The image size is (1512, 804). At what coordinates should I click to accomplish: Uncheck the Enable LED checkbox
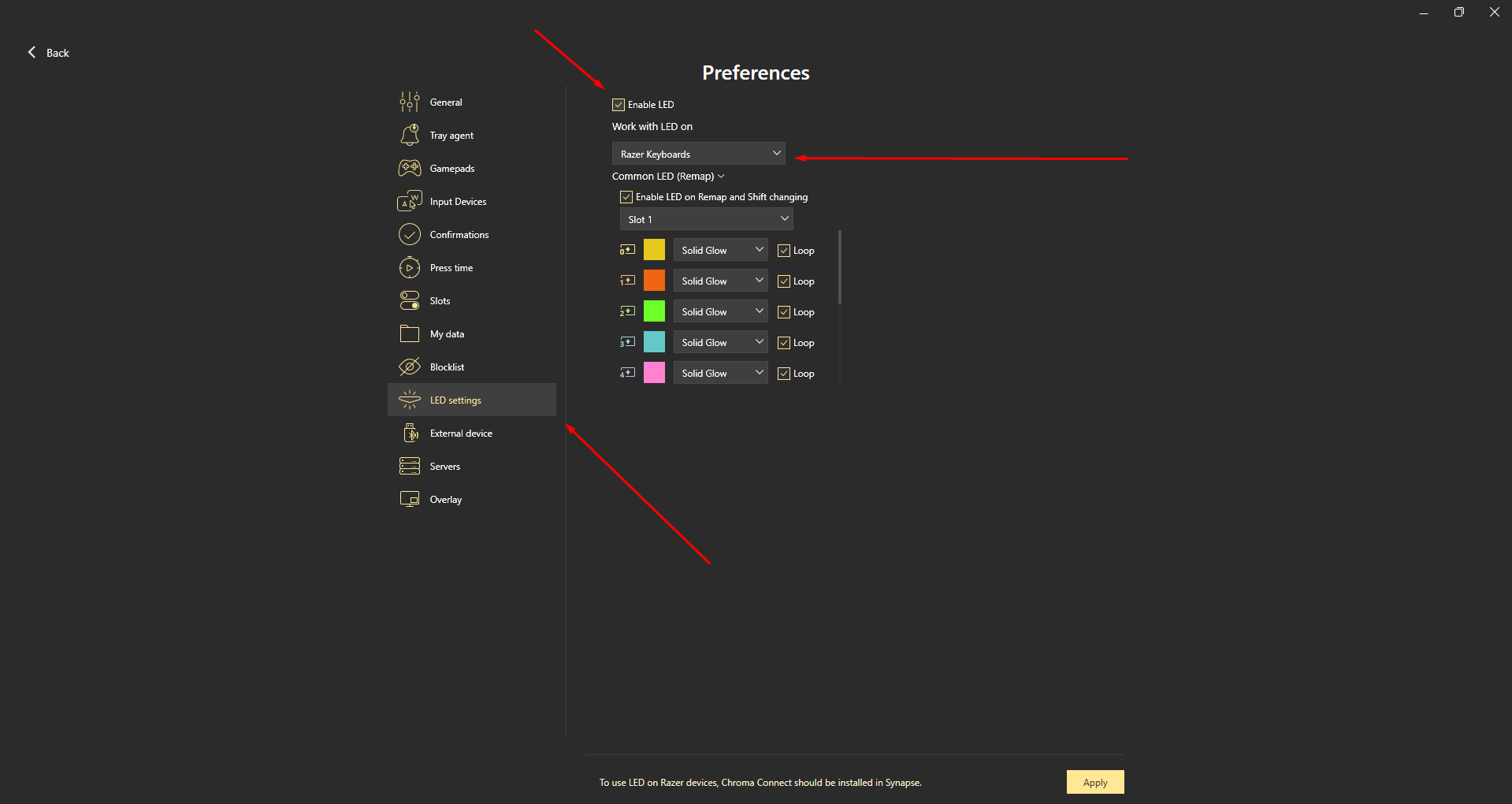[x=619, y=105]
